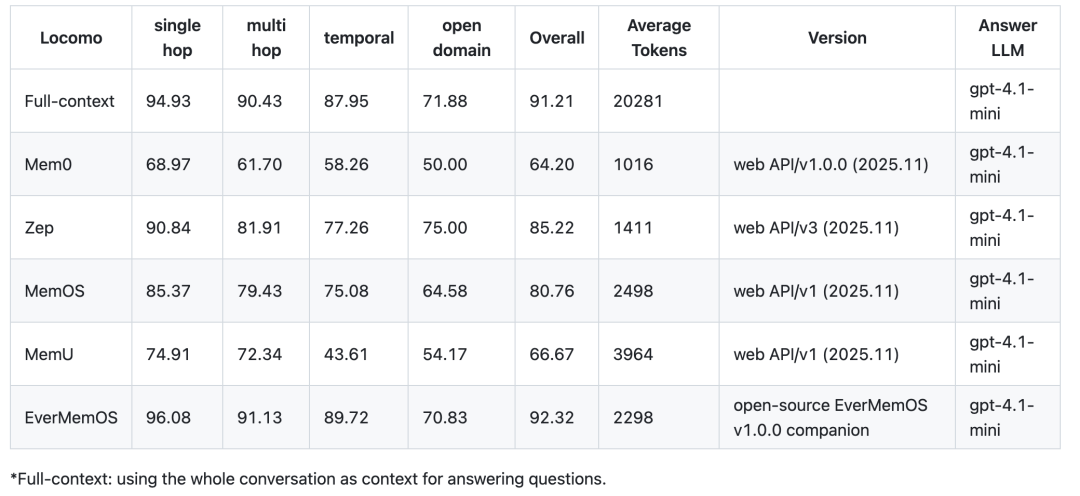Click the single hop column header
The width and height of the screenshot is (1080, 496).
[177, 38]
